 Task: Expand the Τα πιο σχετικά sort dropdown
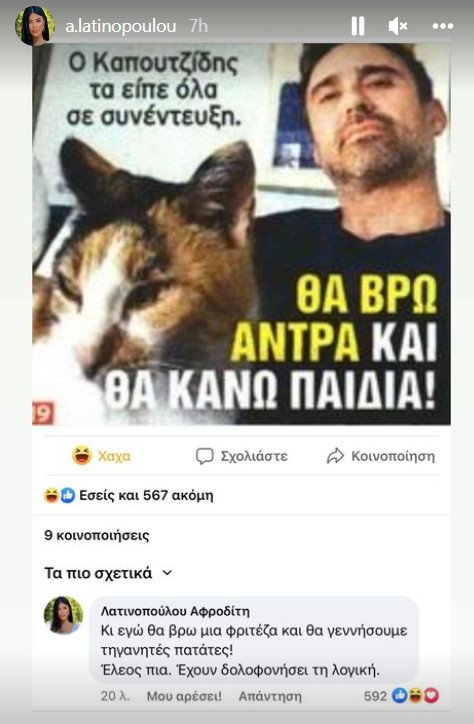point(108,573)
